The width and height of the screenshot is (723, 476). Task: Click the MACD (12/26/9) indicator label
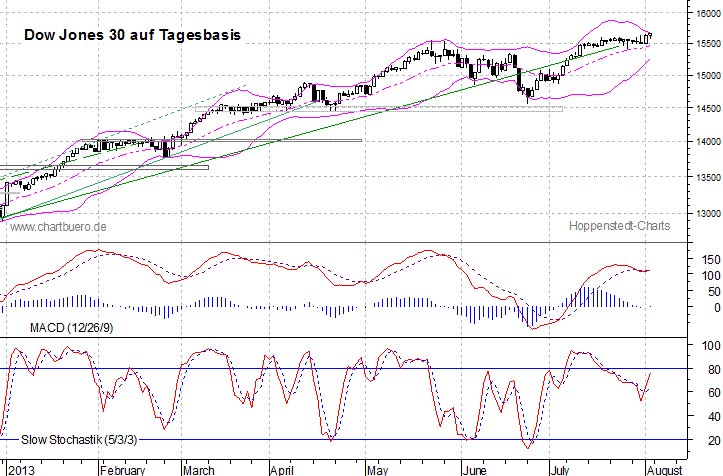[71, 328]
